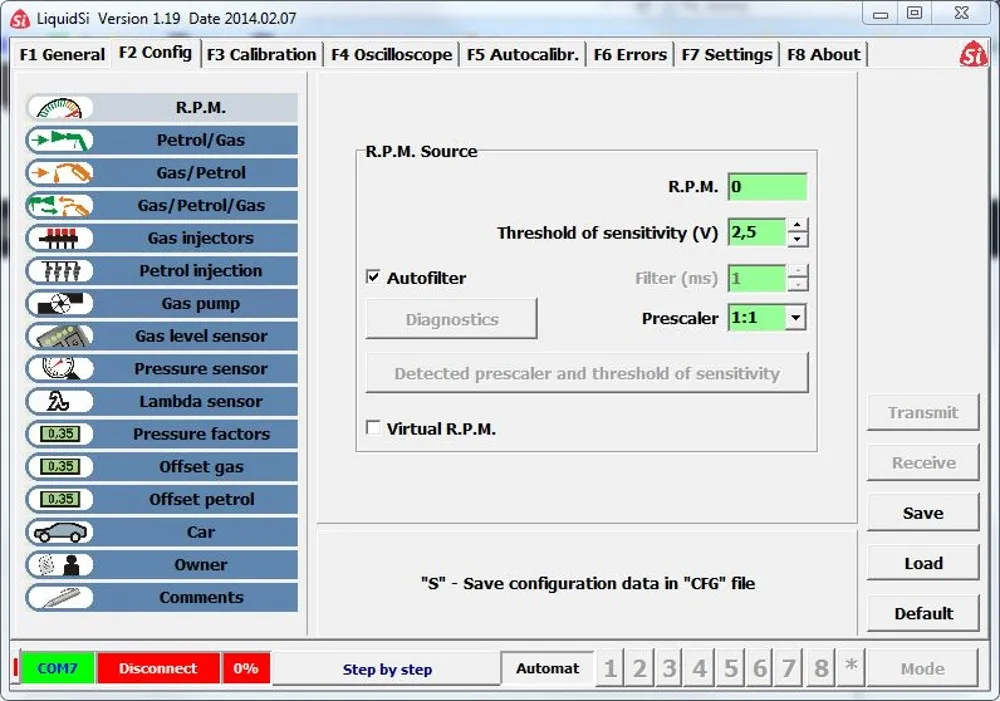1000x701 pixels.
Task: Decrease threshold of sensitivity with down arrow
Action: (797, 239)
